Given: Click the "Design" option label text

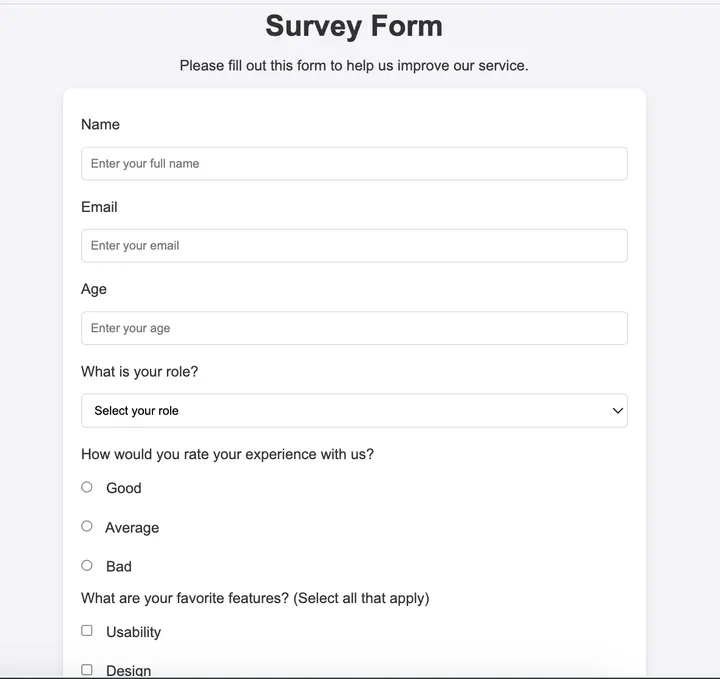Looking at the screenshot, I should pyautogui.click(x=129, y=670).
